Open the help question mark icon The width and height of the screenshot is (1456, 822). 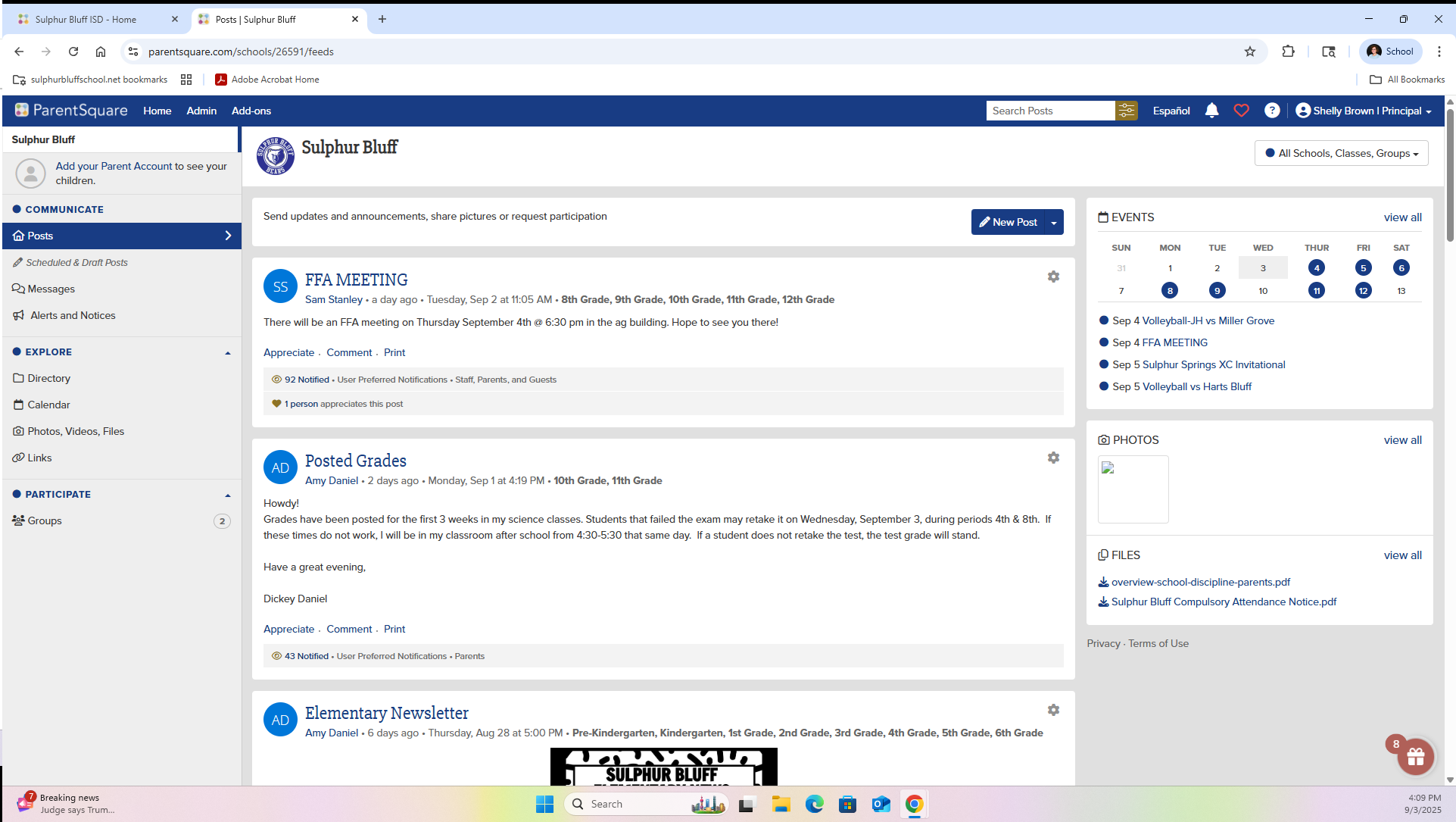point(1272,111)
